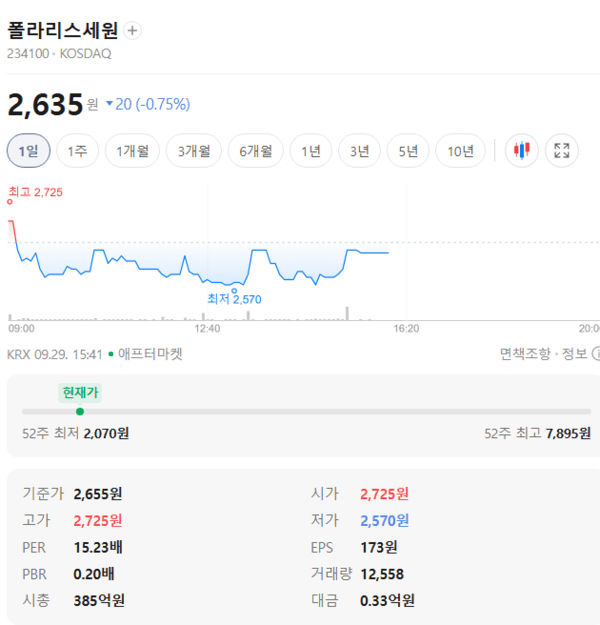Expand chart to fullscreen
Viewport: 600px width, 625px height.
562,151
